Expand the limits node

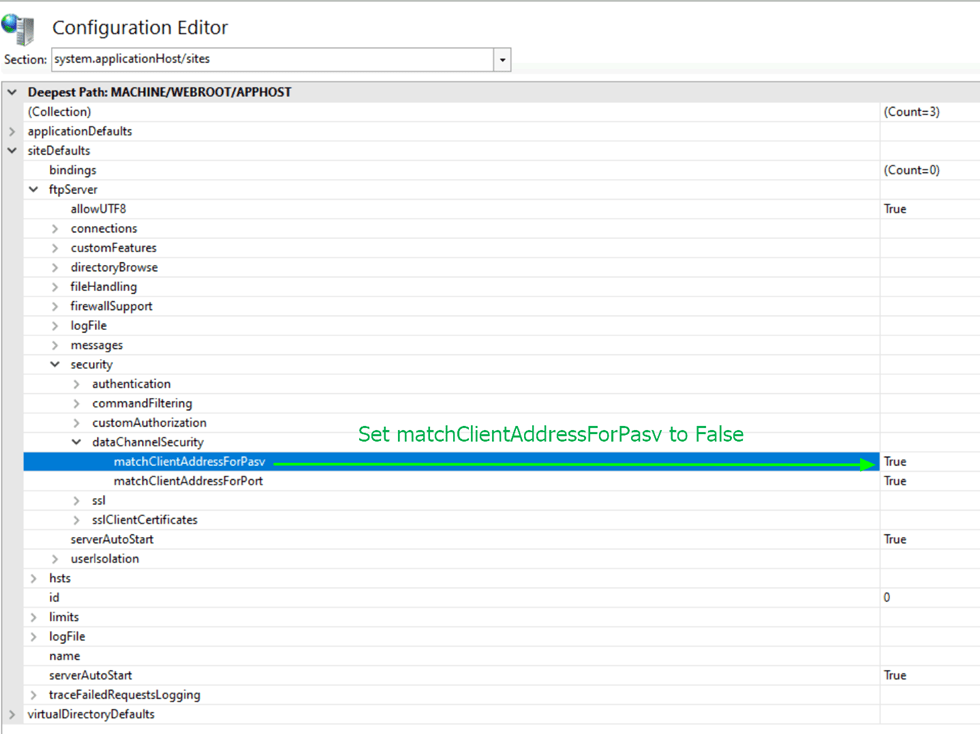click(34, 617)
